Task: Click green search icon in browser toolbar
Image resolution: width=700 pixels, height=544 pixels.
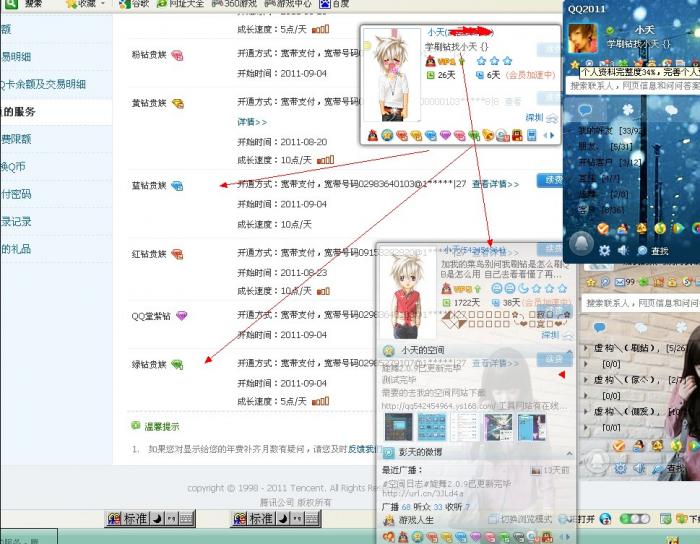Action: [11, 4]
